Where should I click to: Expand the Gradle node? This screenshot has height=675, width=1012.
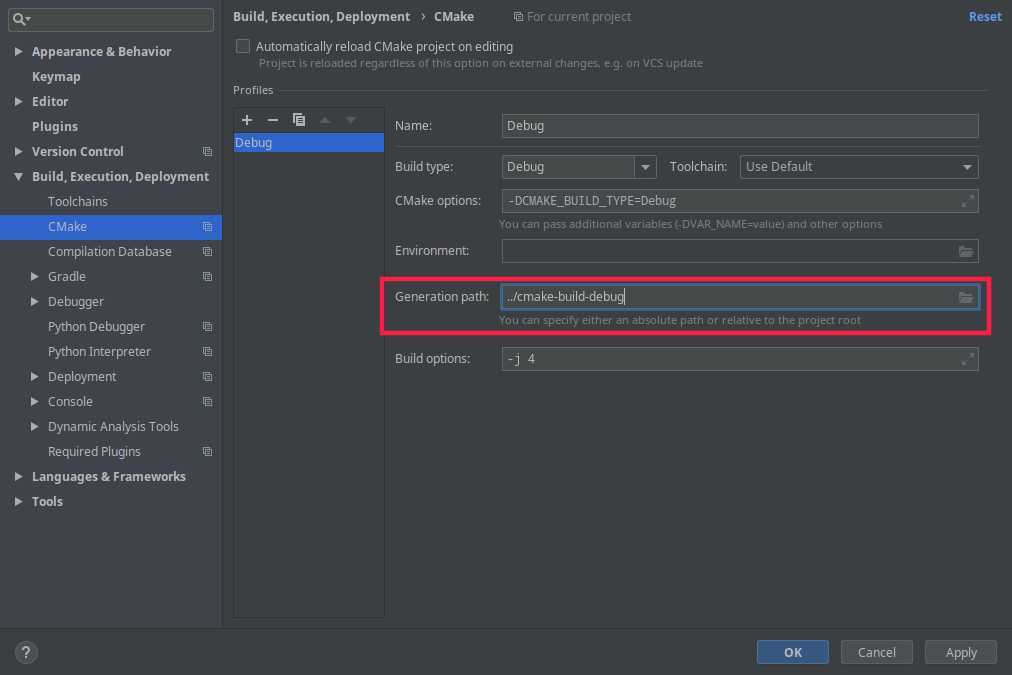[34, 277]
